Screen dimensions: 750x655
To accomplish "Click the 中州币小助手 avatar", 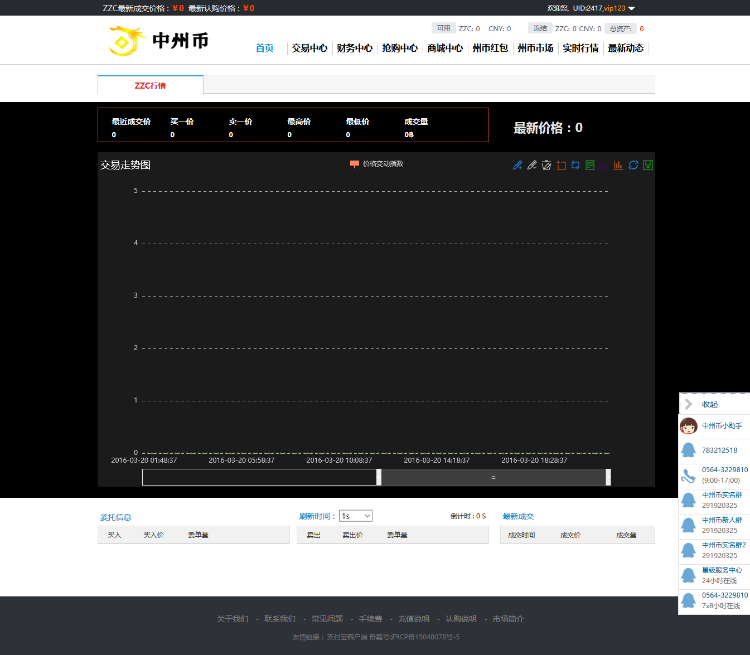I will click(688, 426).
